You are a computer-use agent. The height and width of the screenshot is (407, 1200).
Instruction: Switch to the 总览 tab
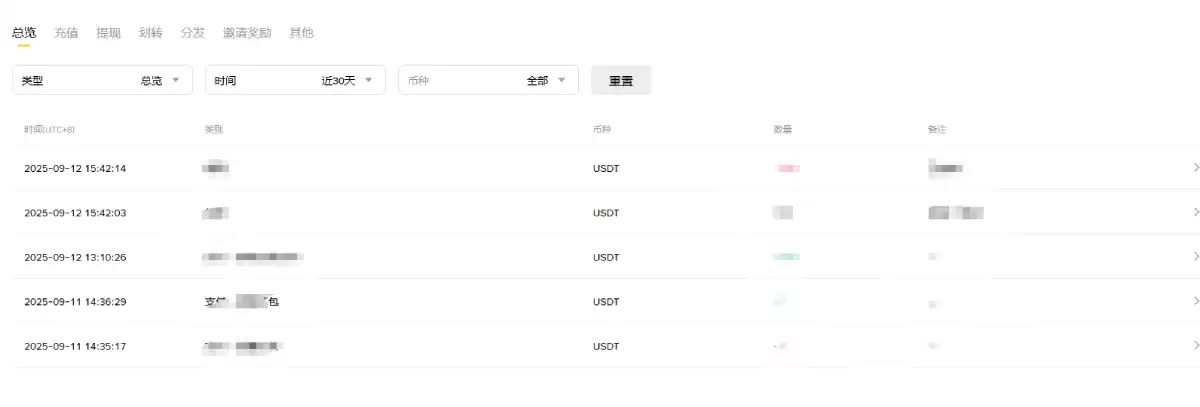24,33
